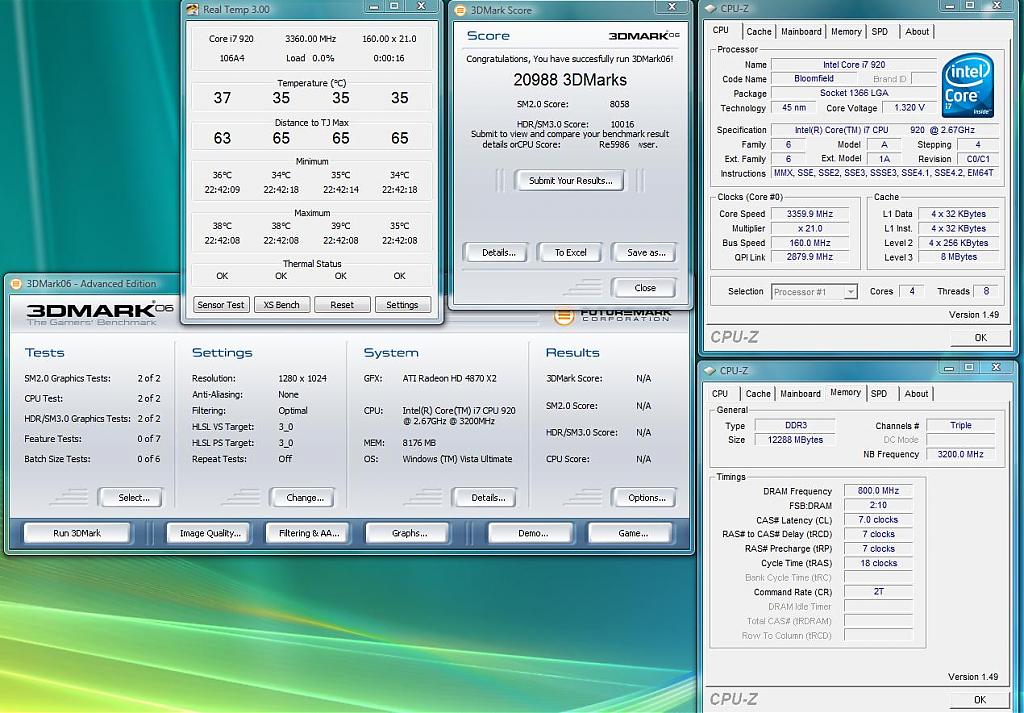Select the Memory tab in the CPU-Z processor window
1024x713 pixels.
point(846,31)
